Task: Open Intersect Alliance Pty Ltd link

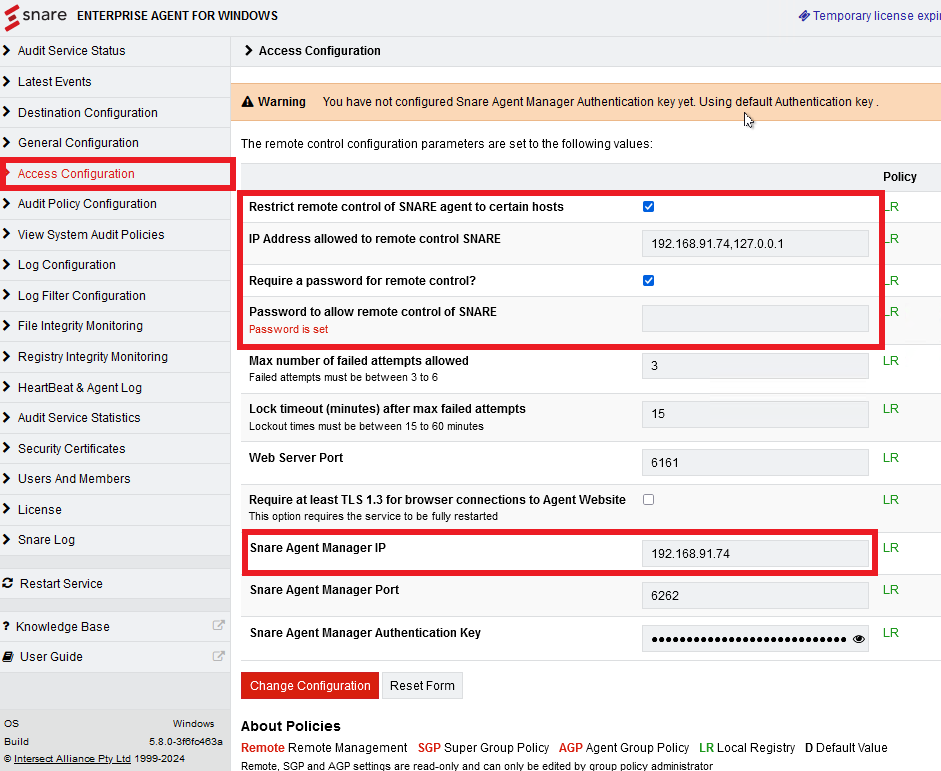Action: pos(72,758)
